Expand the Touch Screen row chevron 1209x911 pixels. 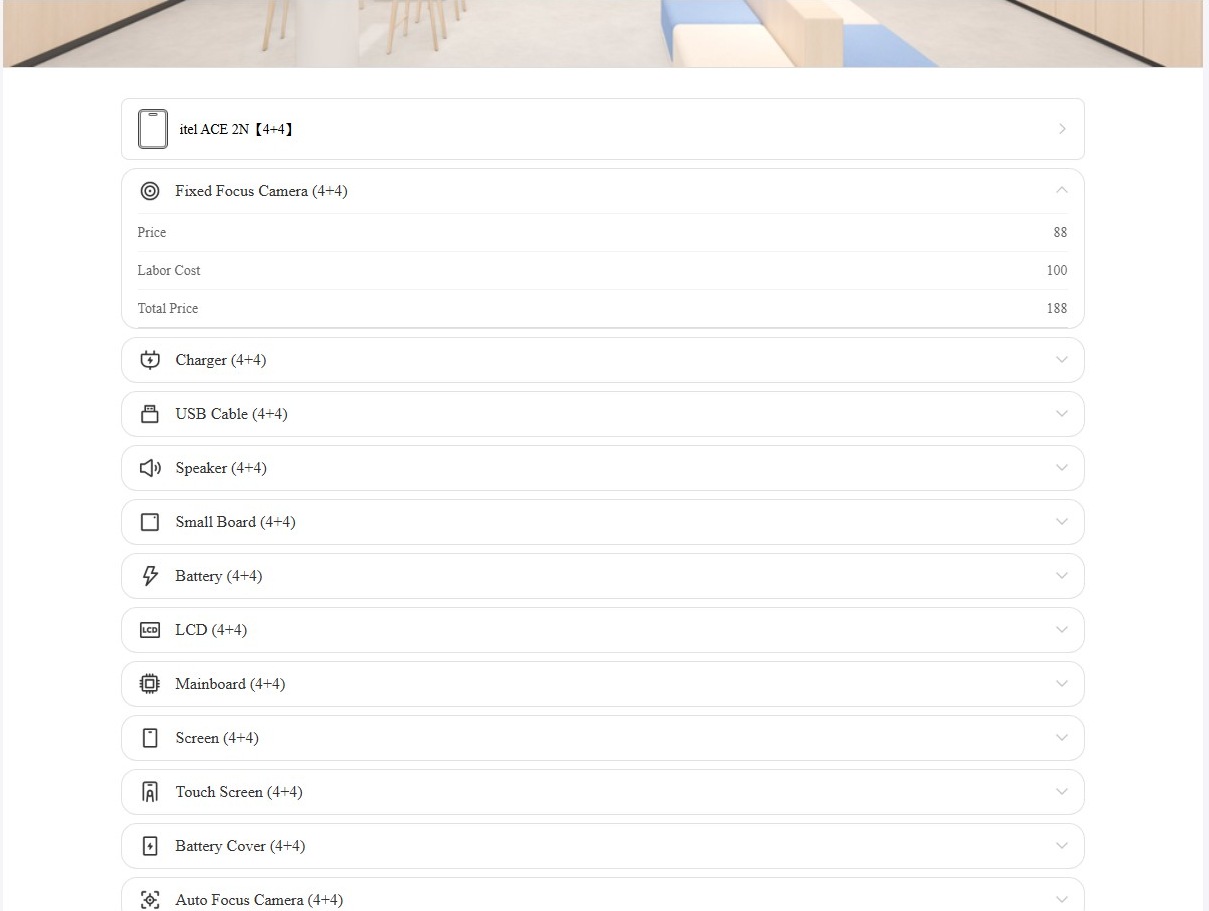coord(1062,792)
